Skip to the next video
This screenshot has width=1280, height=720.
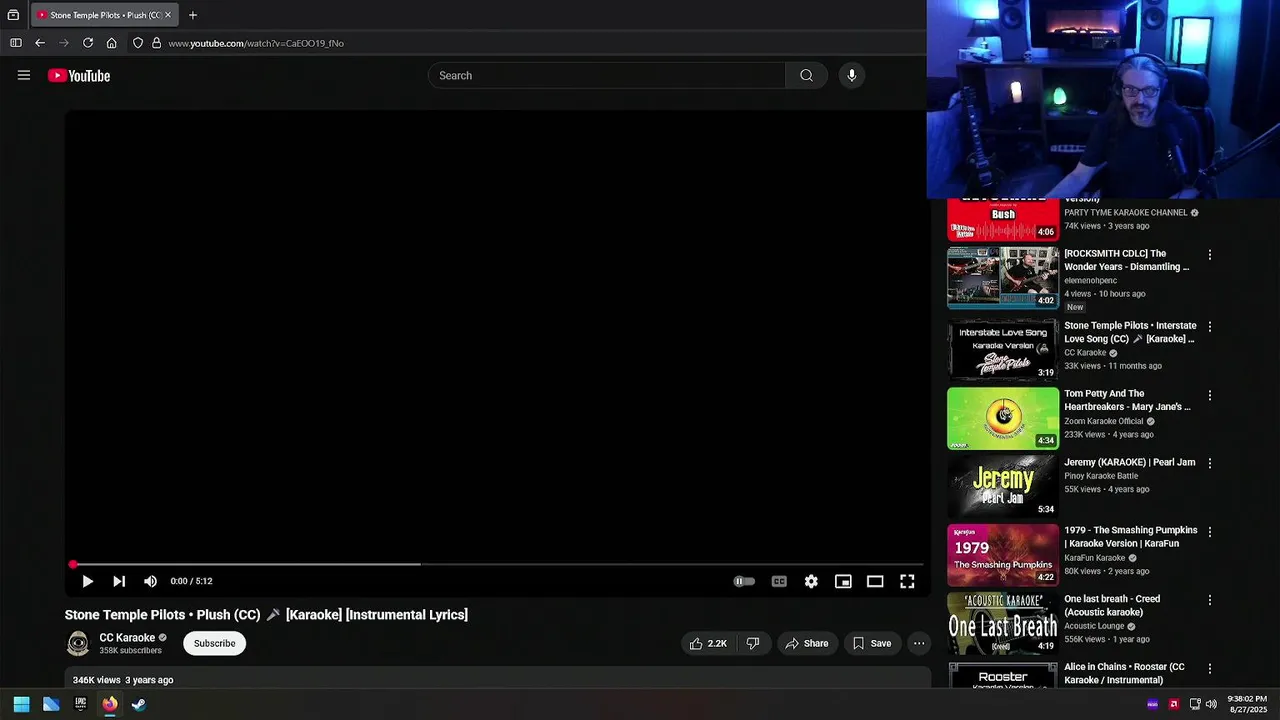pos(119,581)
